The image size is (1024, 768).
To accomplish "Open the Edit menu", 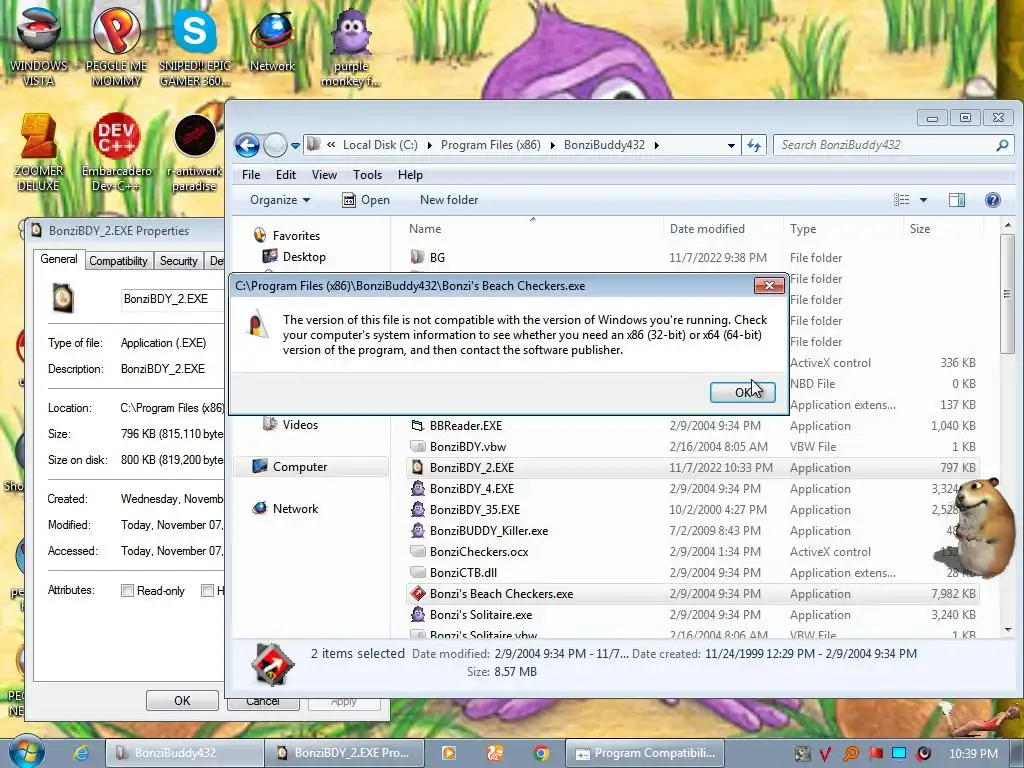I will pyautogui.click(x=285, y=175).
